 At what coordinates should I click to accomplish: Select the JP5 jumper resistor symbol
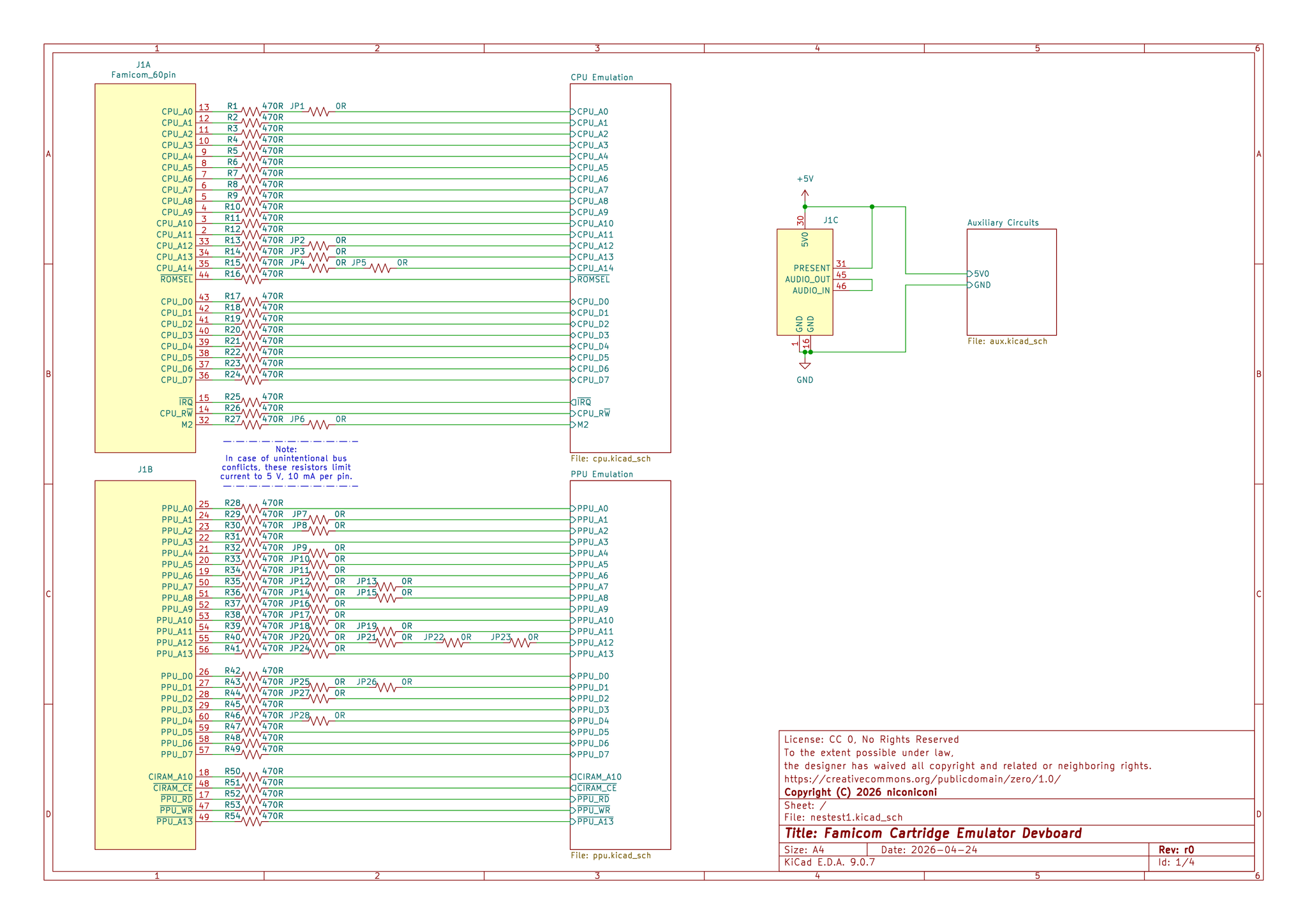(381, 268)
